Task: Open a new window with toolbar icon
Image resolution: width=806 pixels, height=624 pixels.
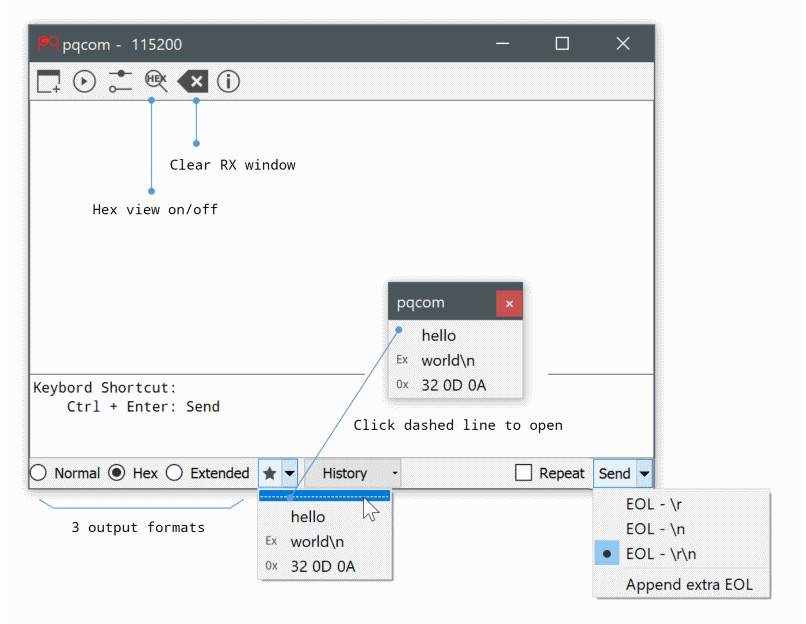Action: (x=49, y=81)
